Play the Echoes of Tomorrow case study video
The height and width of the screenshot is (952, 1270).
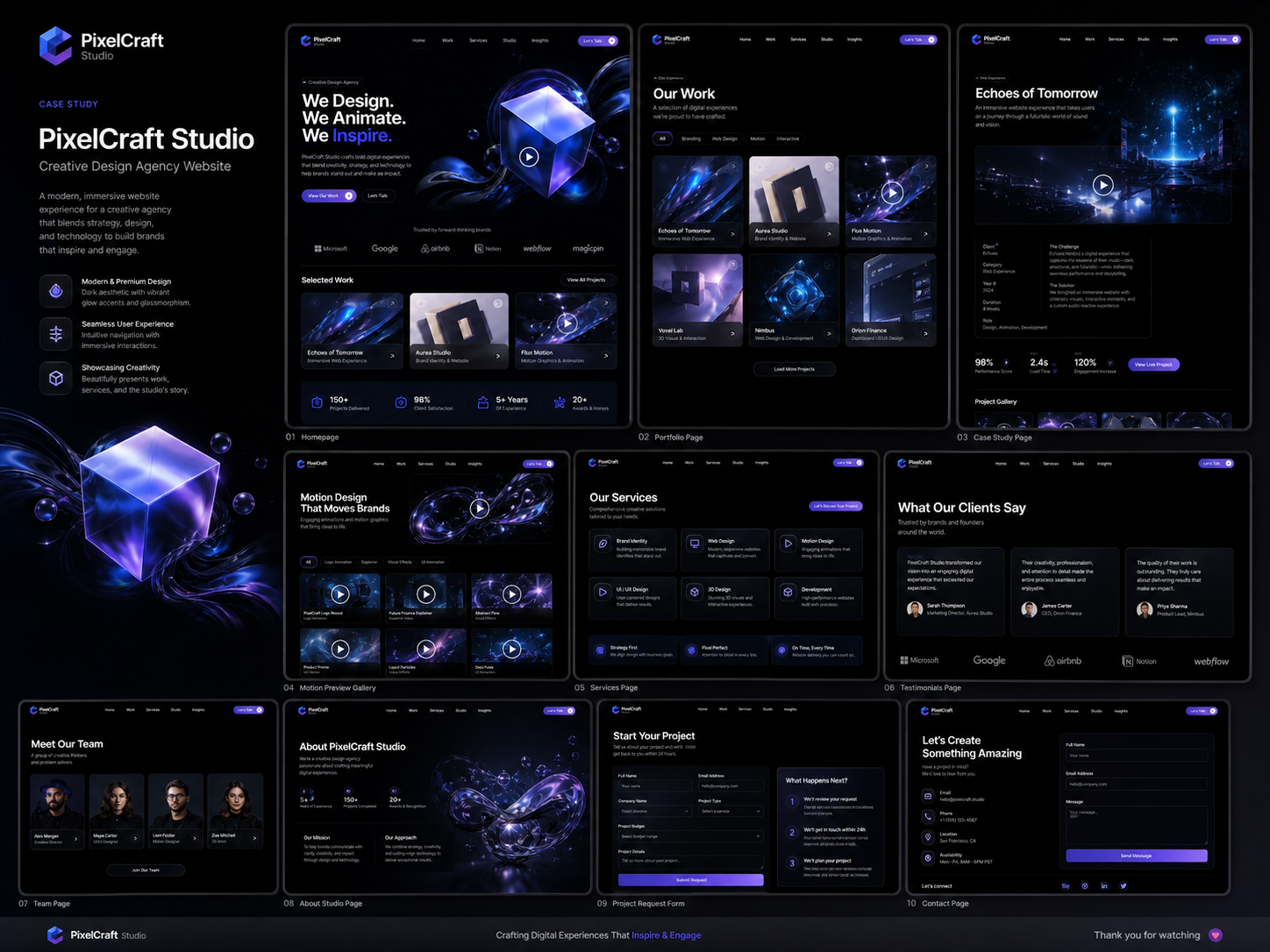pyautogui.click(x=1103, y=185)
